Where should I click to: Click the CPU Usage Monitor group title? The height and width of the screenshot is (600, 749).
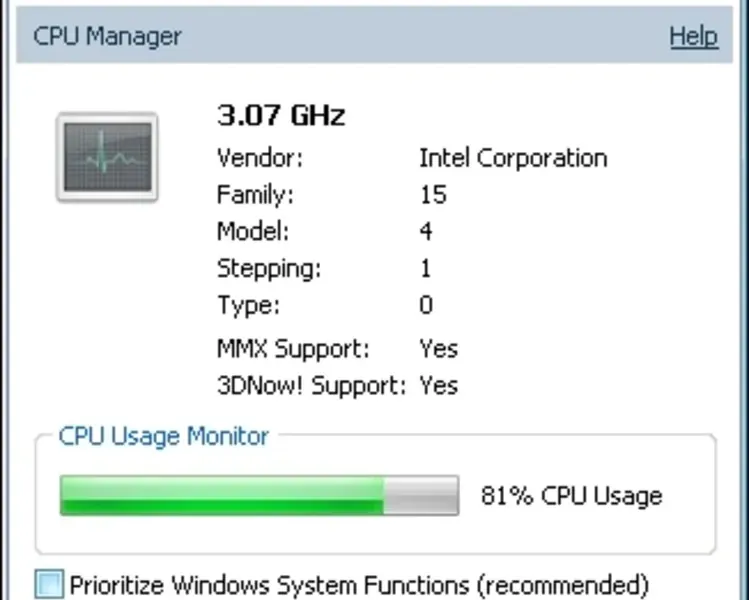pyautogui.click(x=163, y=437)
